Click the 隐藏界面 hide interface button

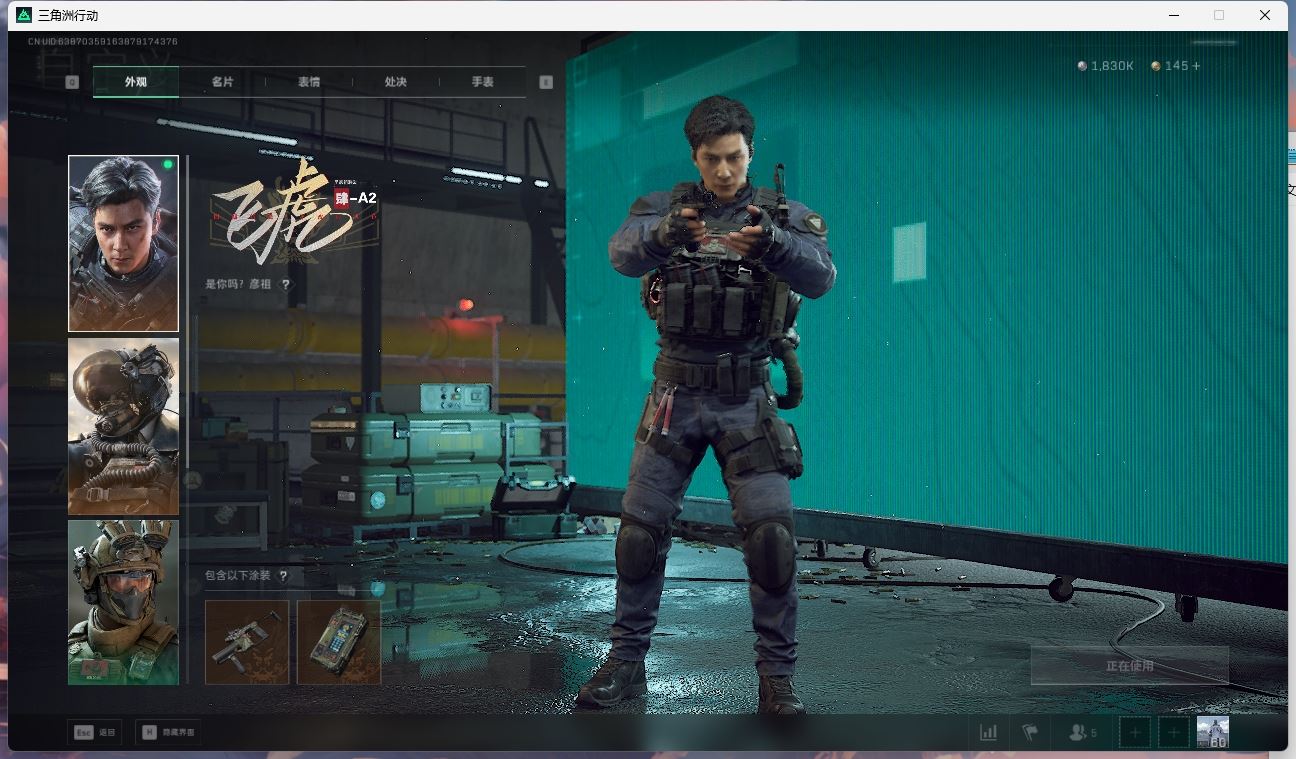pyautogui.click(x=168, y=732)
